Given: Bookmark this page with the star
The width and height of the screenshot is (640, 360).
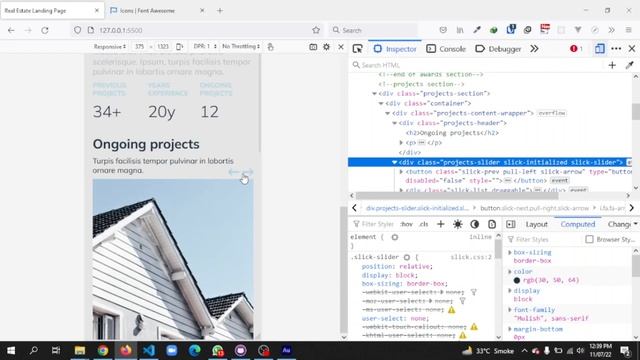Looking at the screenshot, I should [316, 30].
